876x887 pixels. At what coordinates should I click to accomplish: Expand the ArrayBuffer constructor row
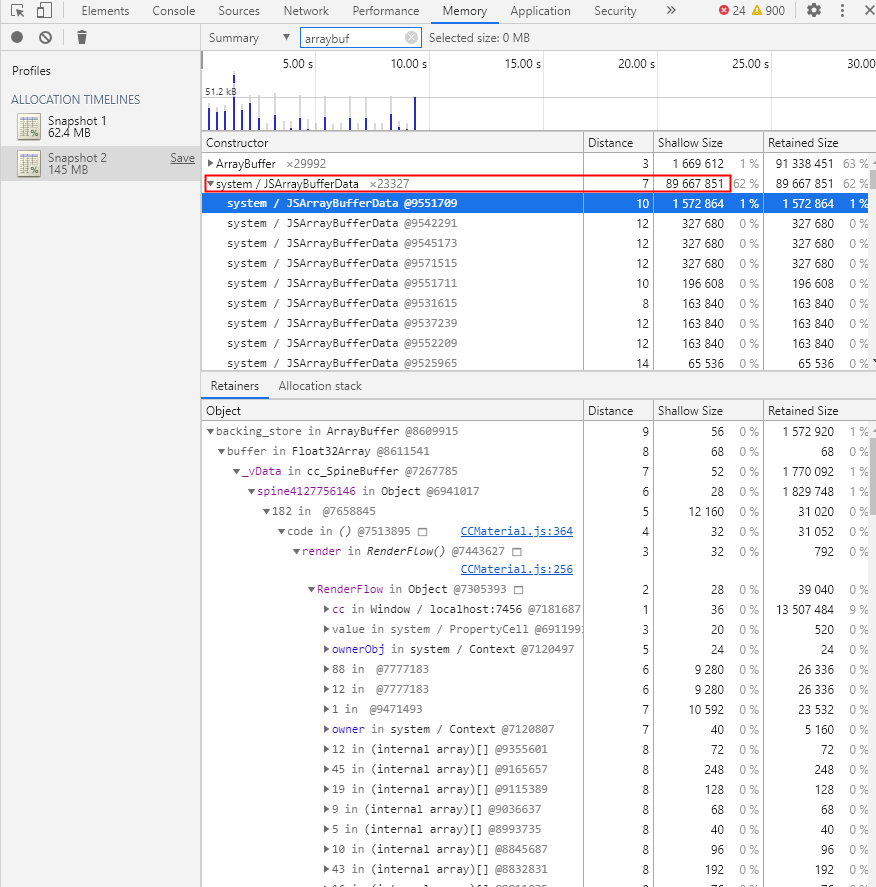point(210,163)
